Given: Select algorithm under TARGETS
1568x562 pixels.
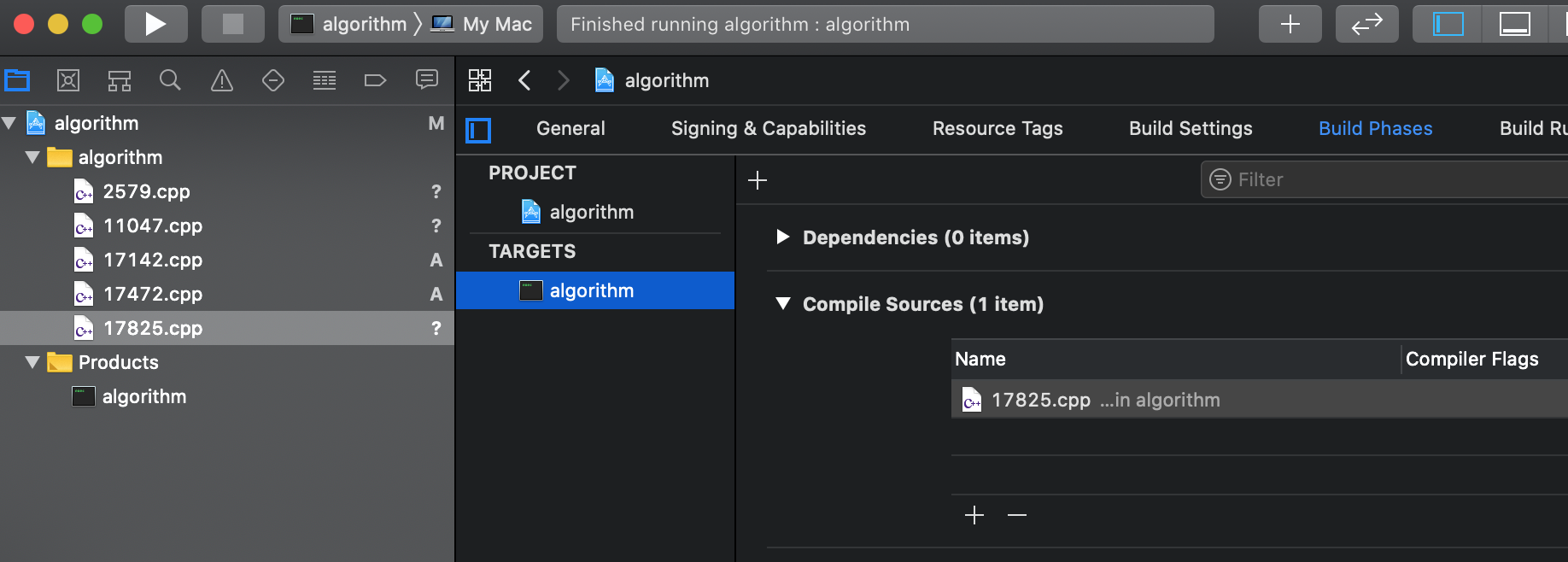Looking at the screenshot, I should [595, 290].
